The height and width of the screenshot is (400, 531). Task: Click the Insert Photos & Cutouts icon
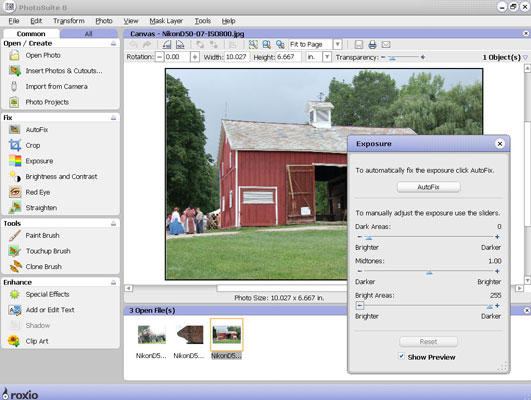(15, 70)
